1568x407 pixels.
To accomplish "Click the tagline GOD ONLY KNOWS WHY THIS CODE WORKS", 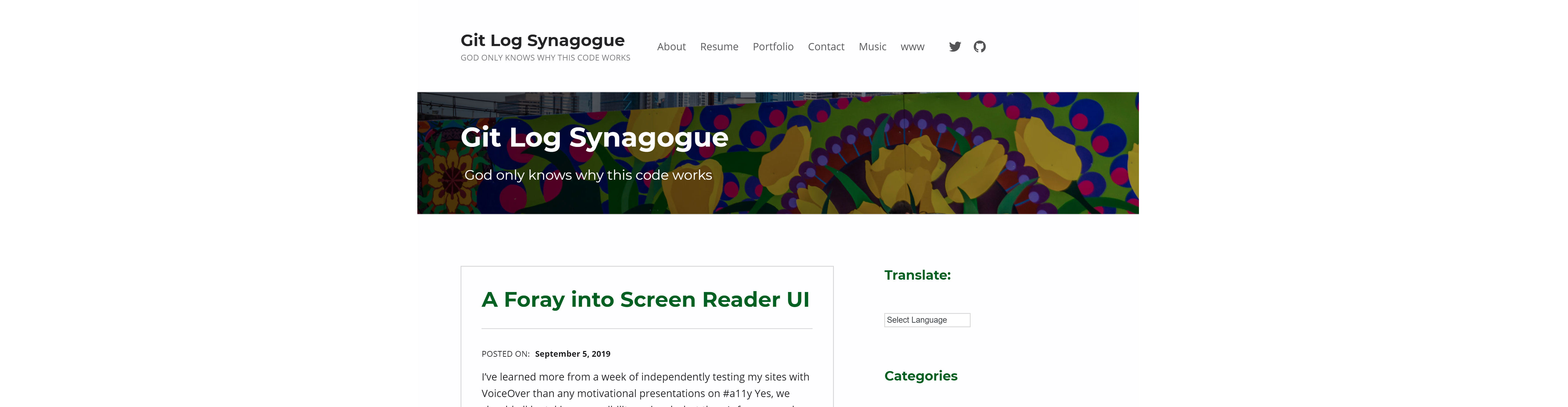I will tap(545, 58).
